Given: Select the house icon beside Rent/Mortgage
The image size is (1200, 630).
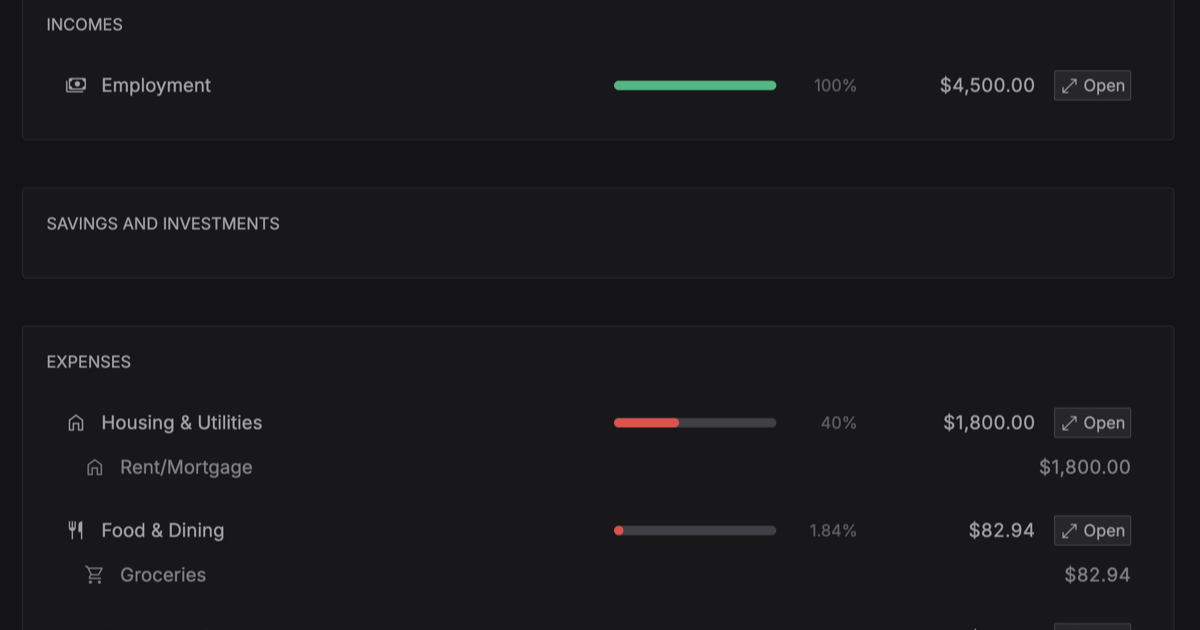Looking at the screenshot, I should tap(94, 466).
